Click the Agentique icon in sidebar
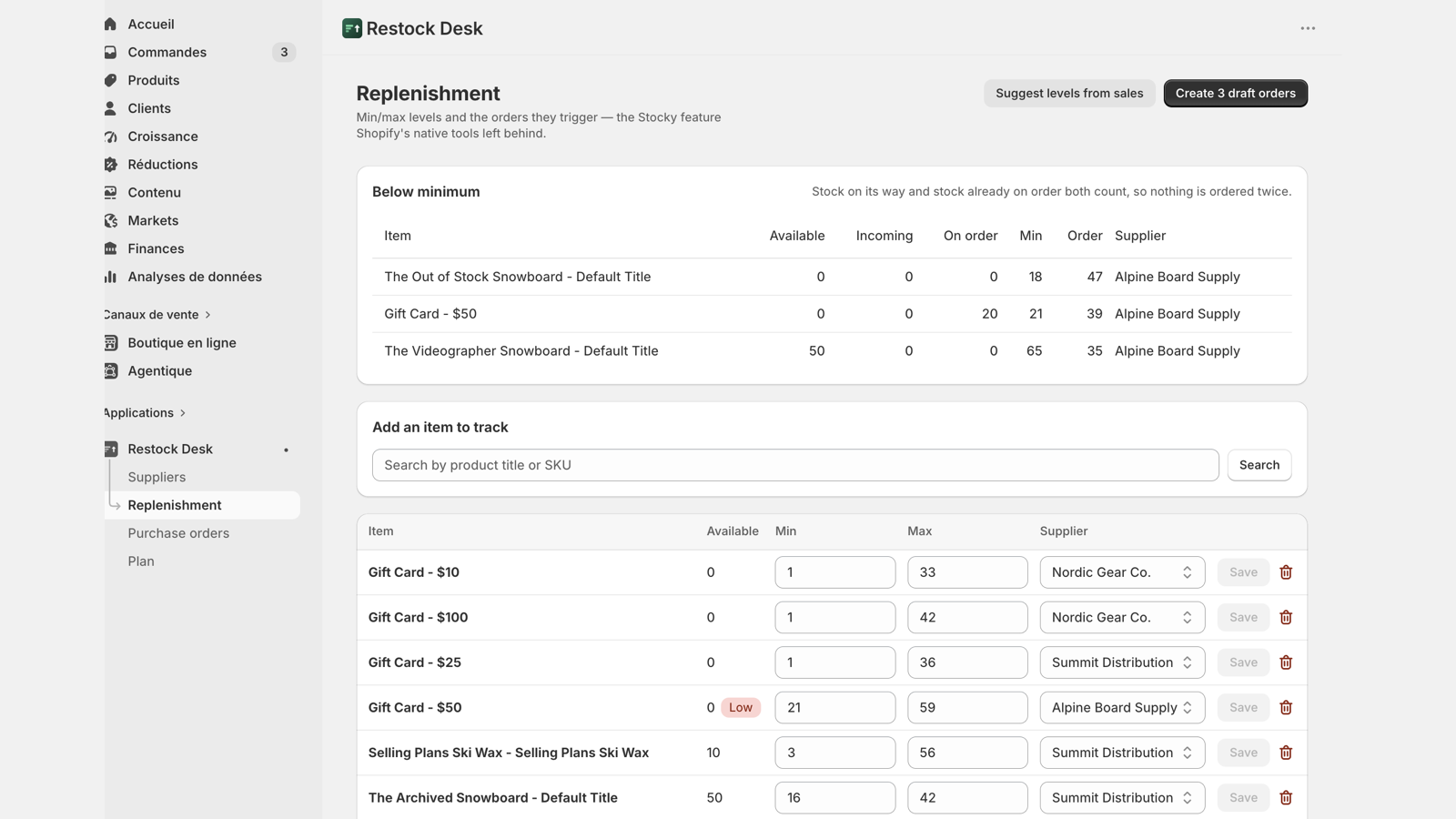Image resolution: width=1456 pixels, height=819 pixels. (x=110, y=371)
